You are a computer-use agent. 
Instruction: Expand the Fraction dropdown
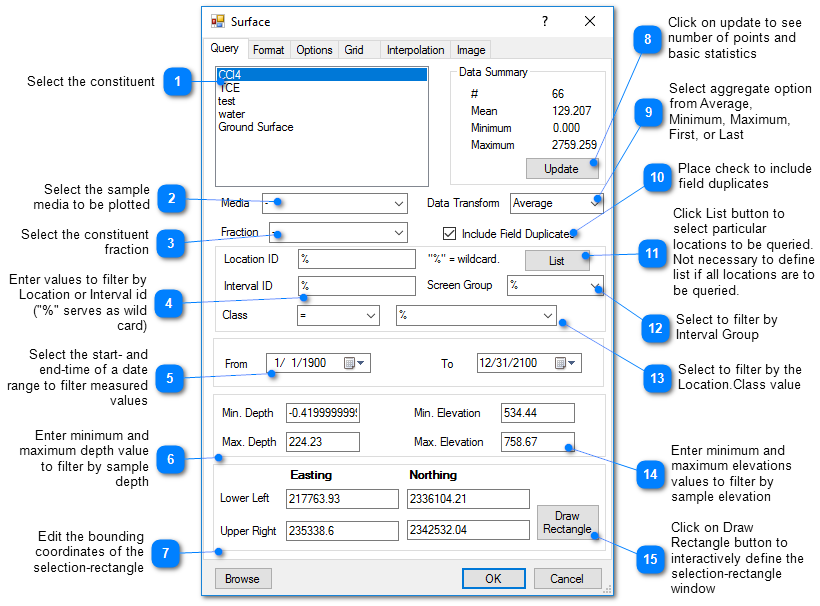398,232
